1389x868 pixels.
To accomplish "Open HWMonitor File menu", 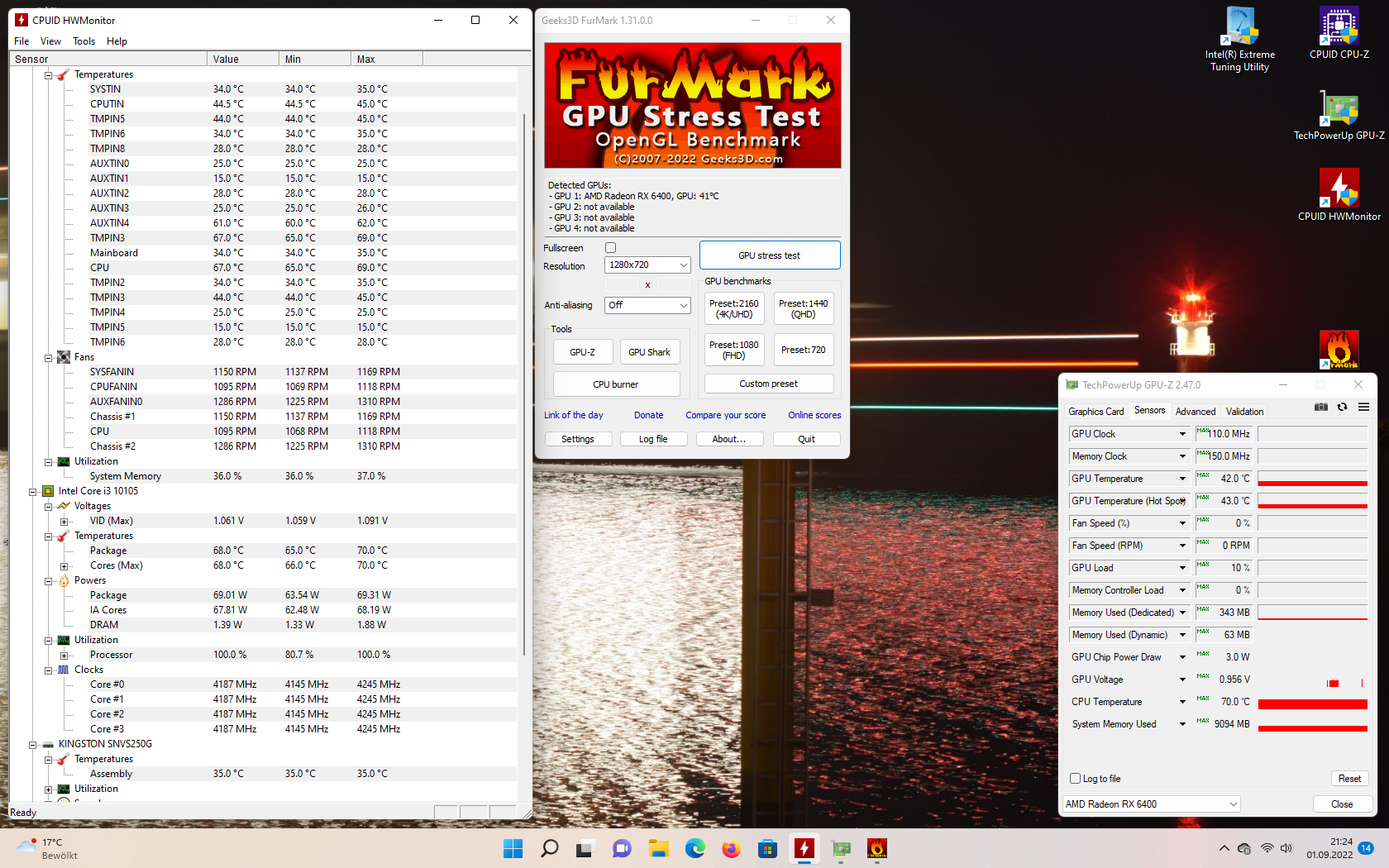I will tap(21, 41).
